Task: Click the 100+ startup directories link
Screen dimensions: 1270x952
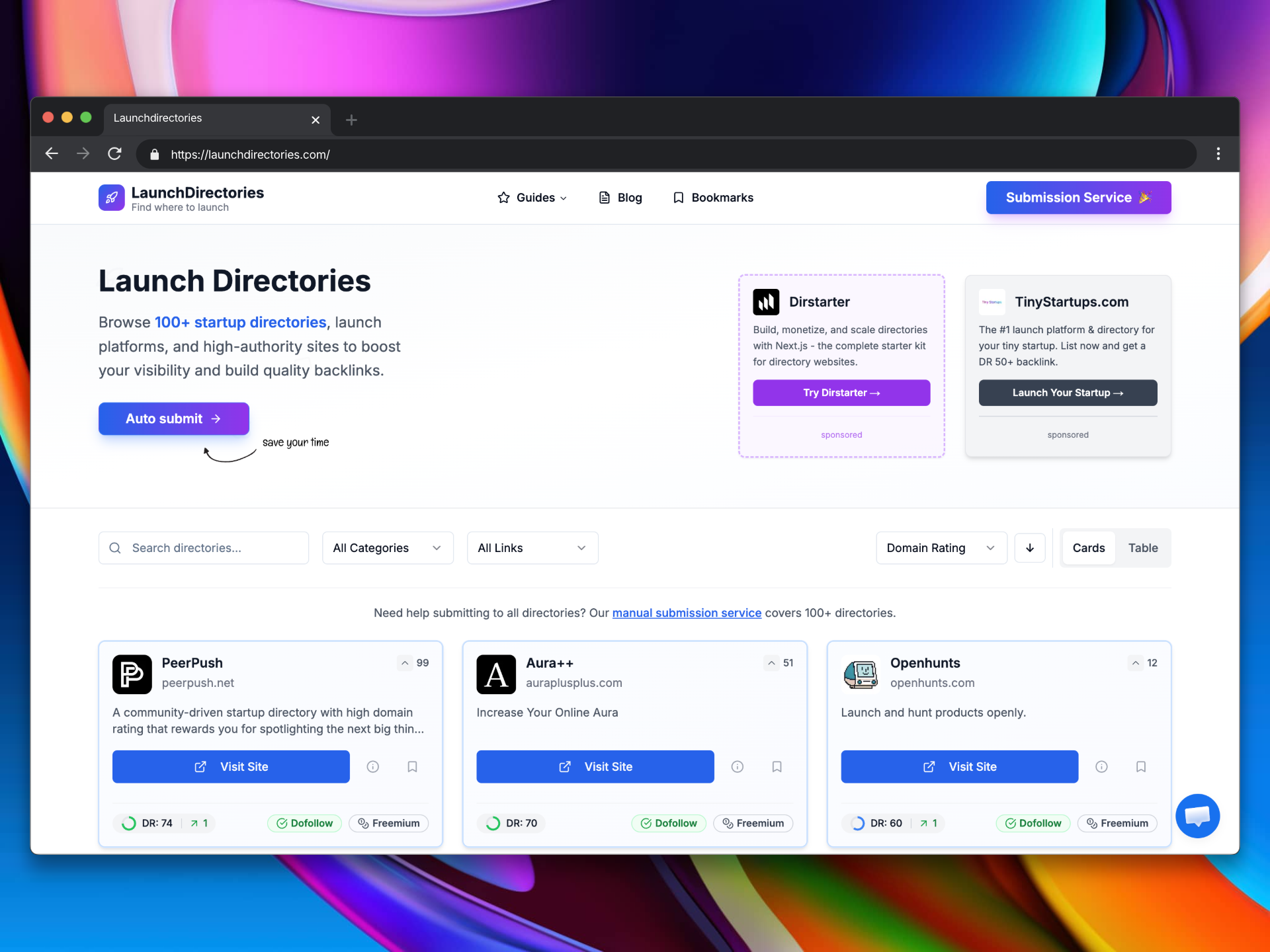Action: [241, 322]
